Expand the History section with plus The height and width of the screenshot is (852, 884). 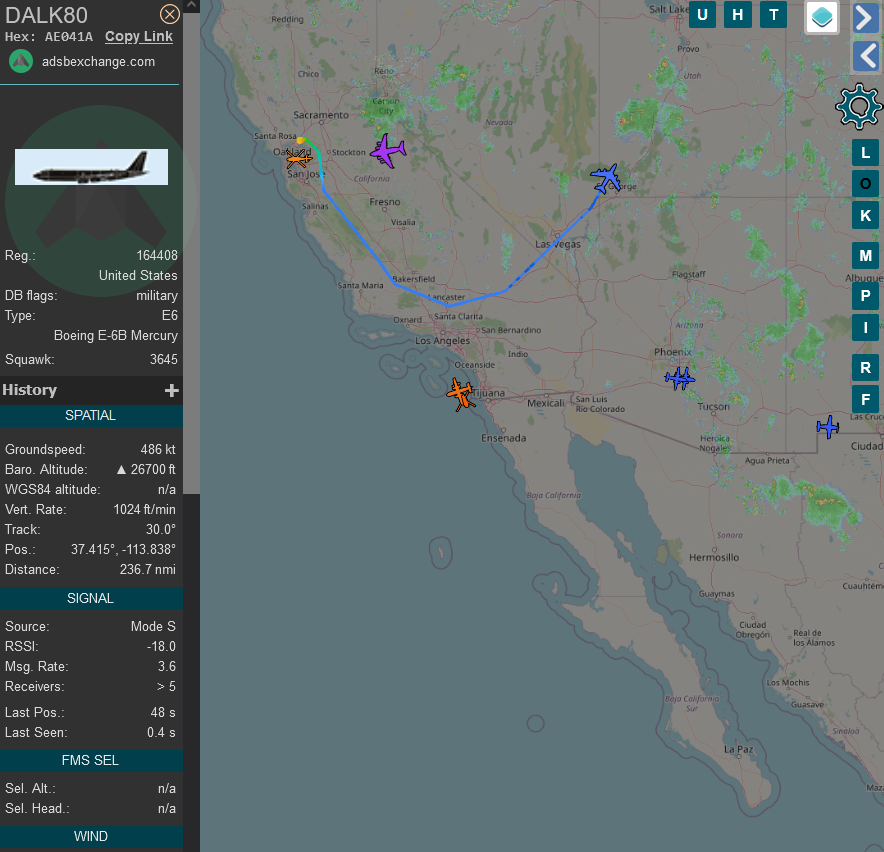coord(171,390)
